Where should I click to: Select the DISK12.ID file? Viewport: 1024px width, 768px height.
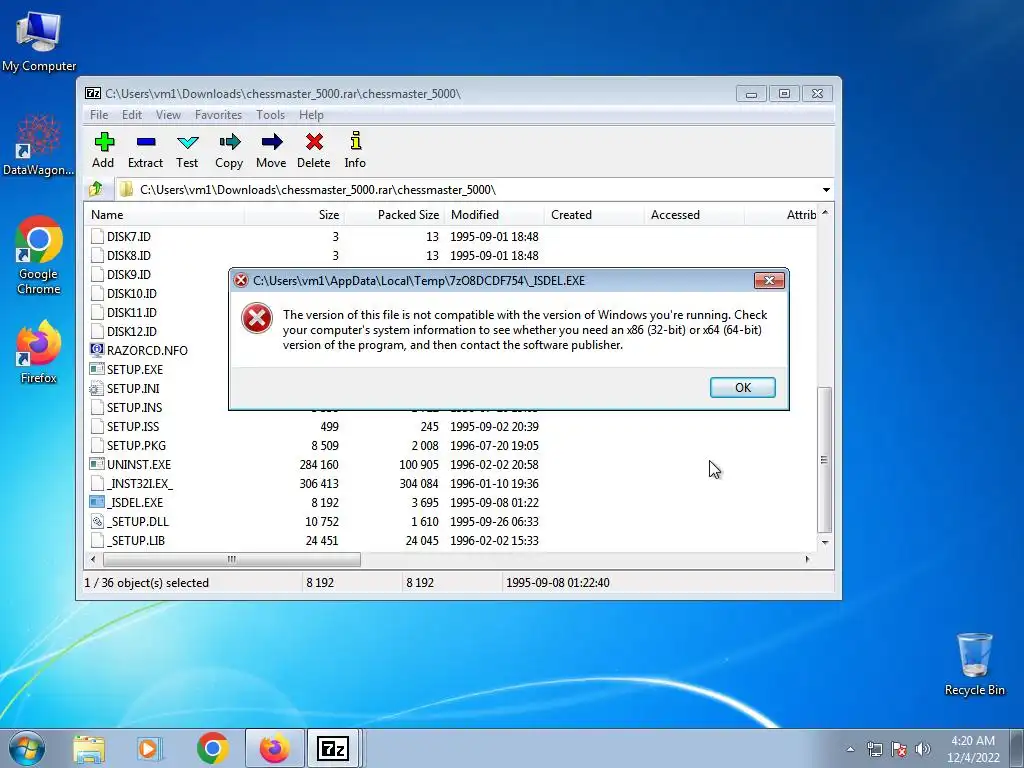click(131, 331)
